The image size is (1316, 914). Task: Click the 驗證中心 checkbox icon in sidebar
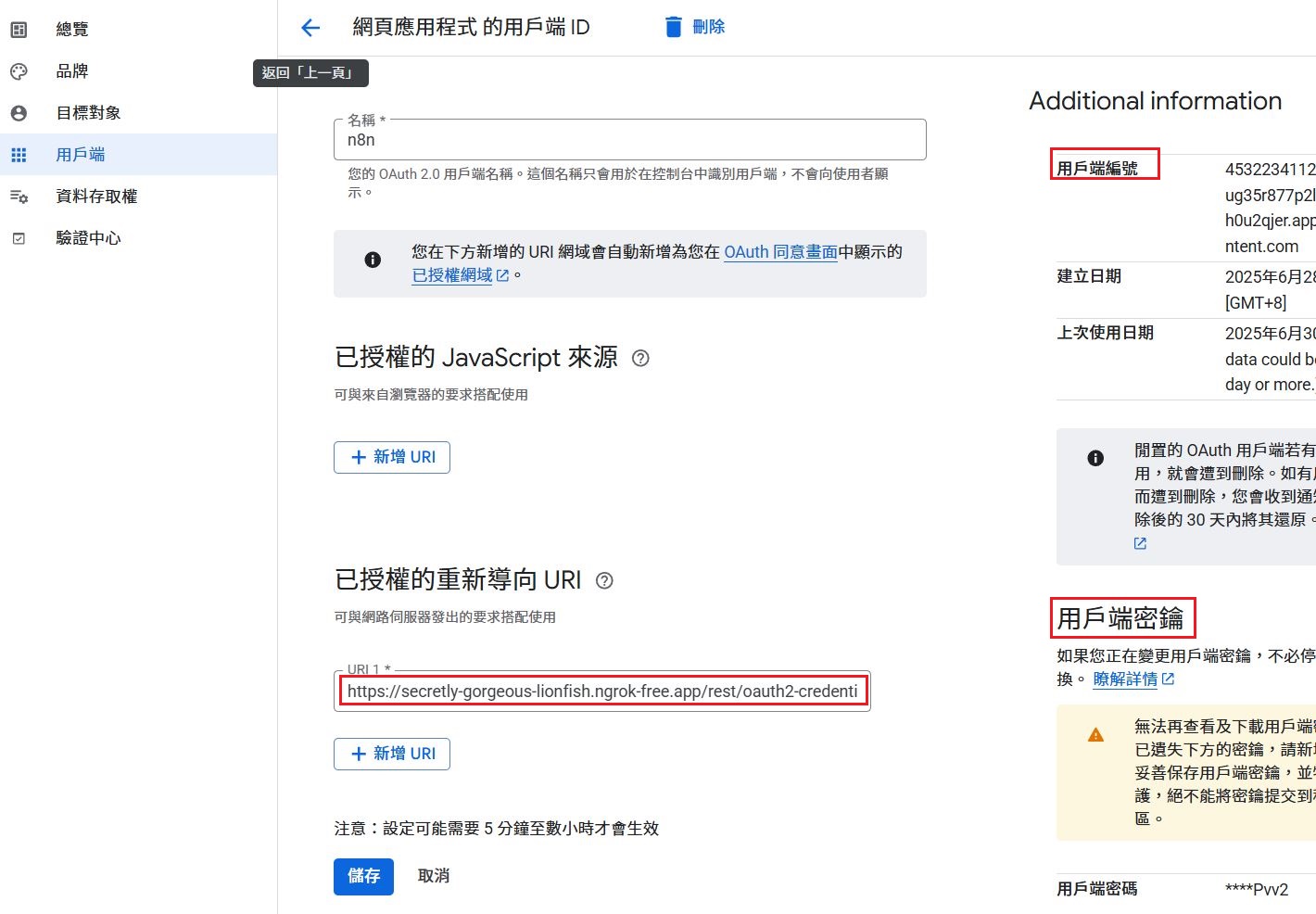(19, 238)
